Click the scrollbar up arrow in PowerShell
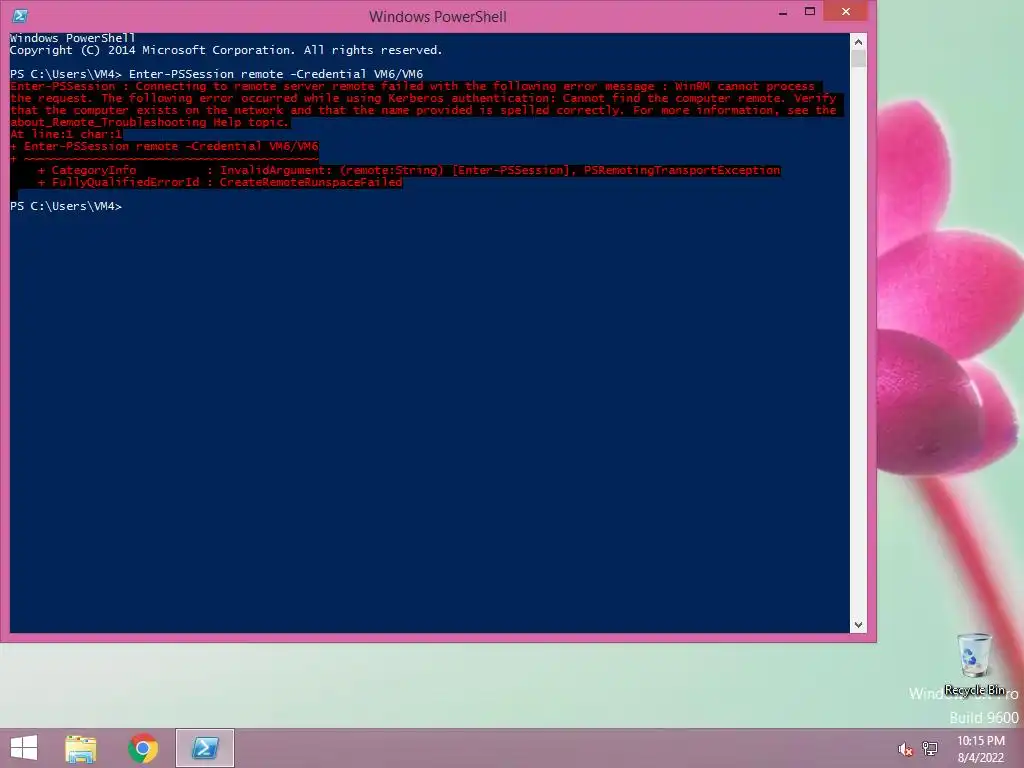 click(858, 42)
